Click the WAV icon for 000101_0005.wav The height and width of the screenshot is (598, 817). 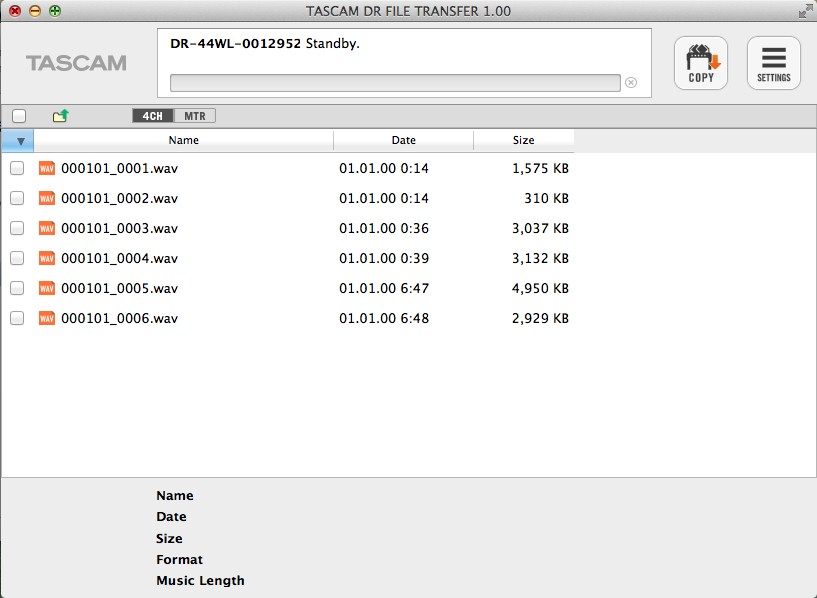(x=46, y=288)
